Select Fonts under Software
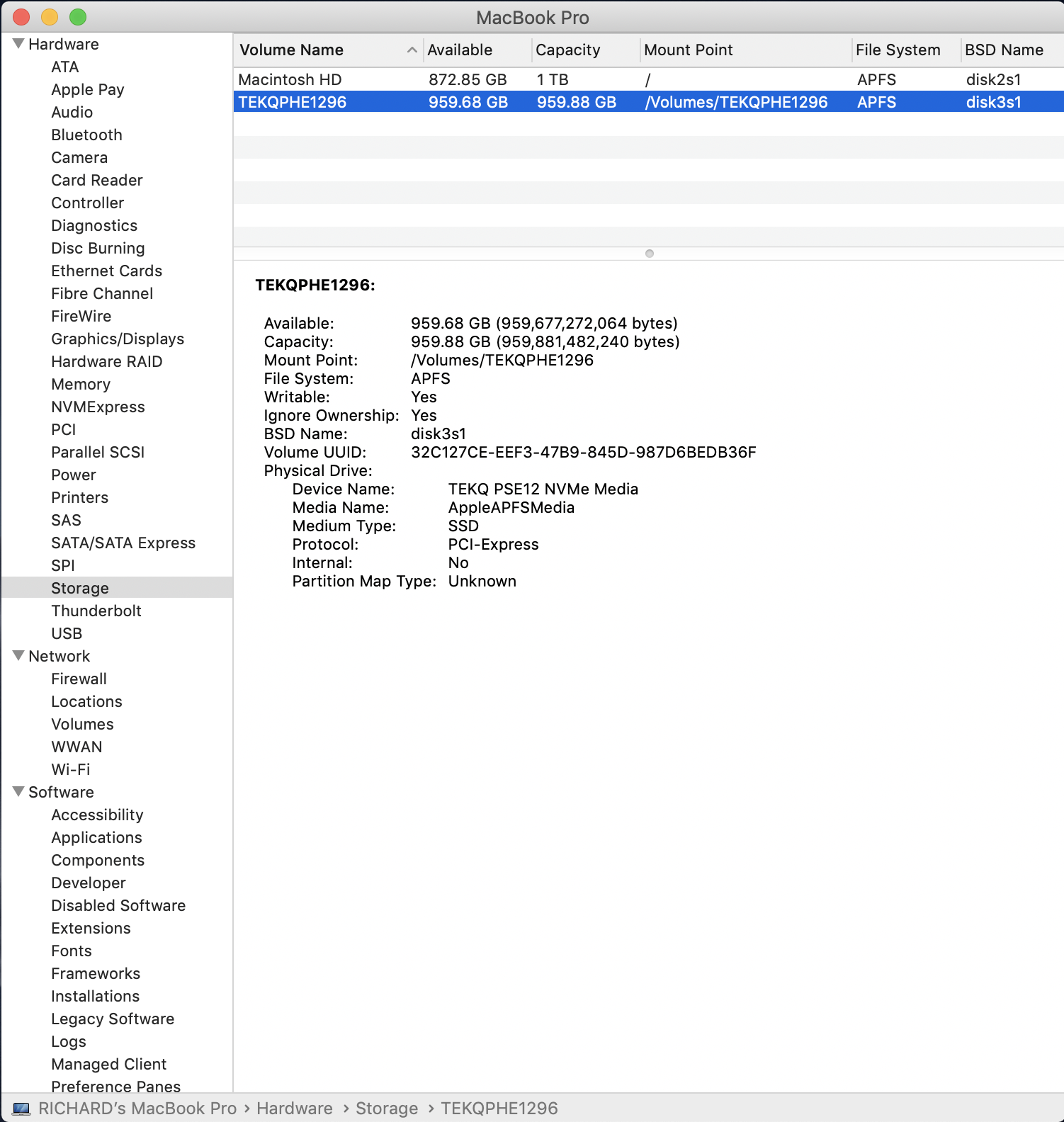Viewport: 1064px width, 1122px height. [x=72, y=951]
